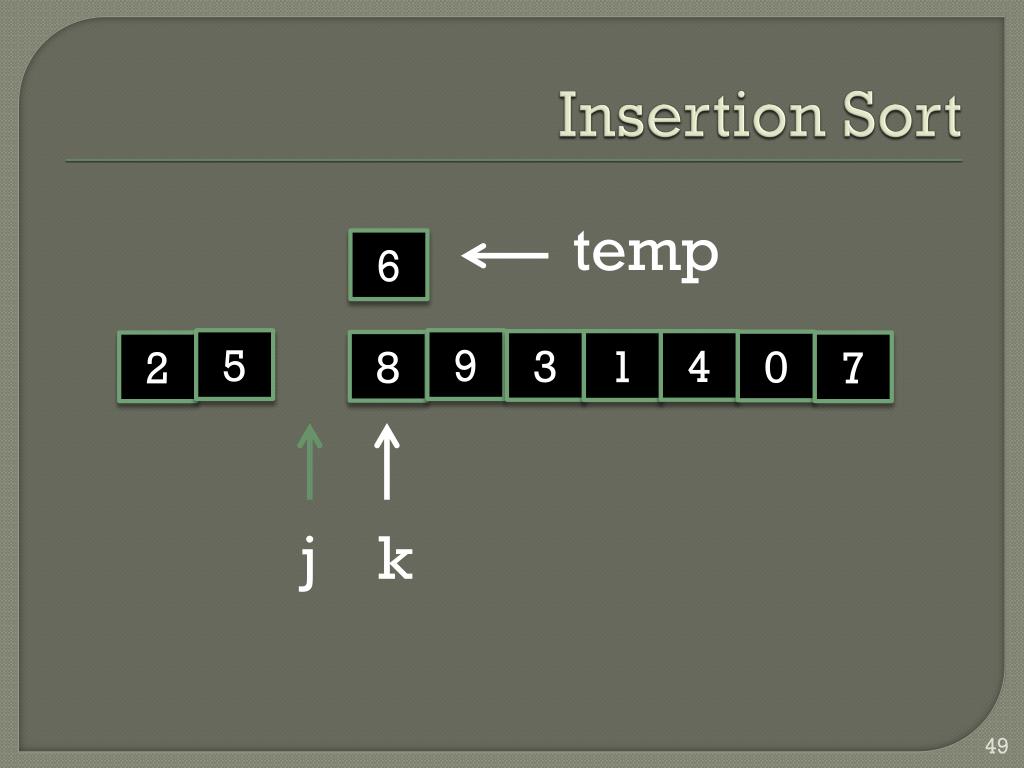Click the slide number 49
Viewport: 1024px width, 768px height.
pyautogui.click(x=997, y=745)
